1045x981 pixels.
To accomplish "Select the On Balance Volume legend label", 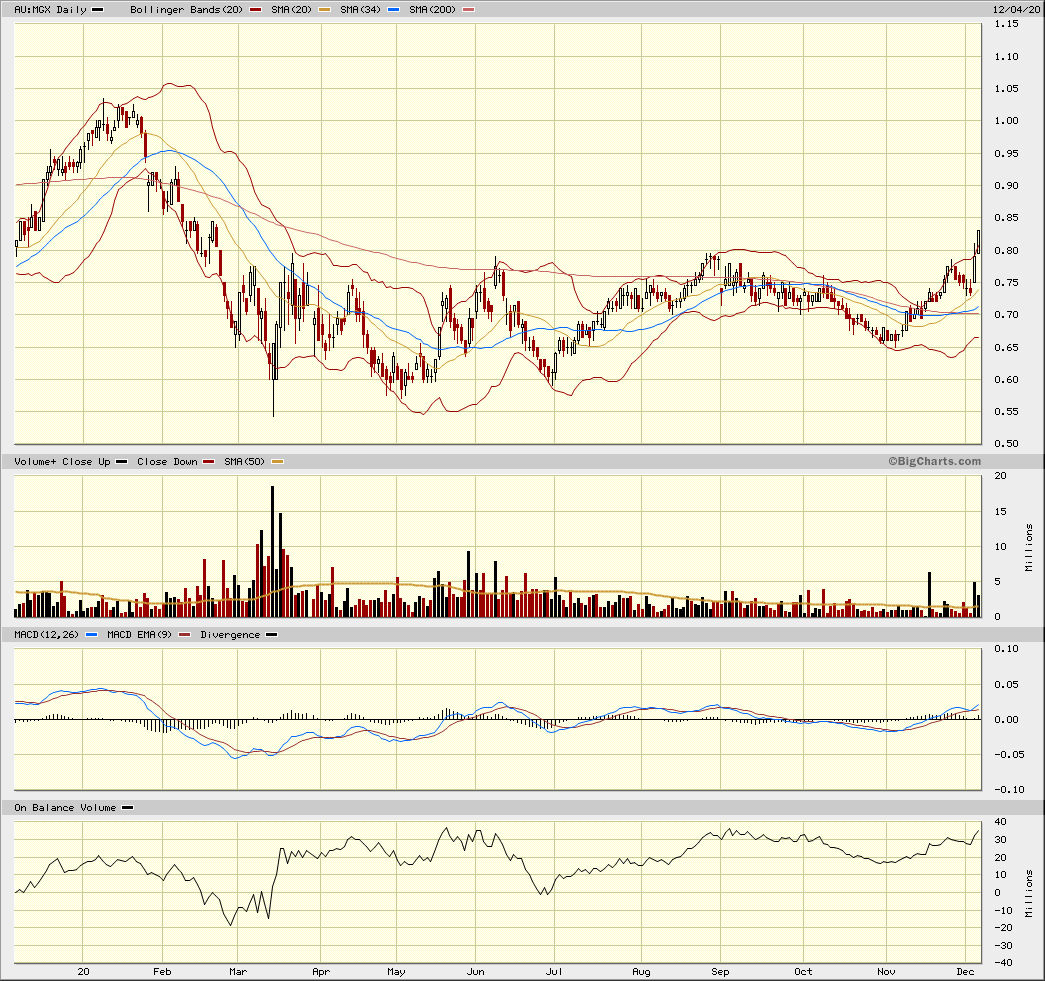I will point(65,808).
